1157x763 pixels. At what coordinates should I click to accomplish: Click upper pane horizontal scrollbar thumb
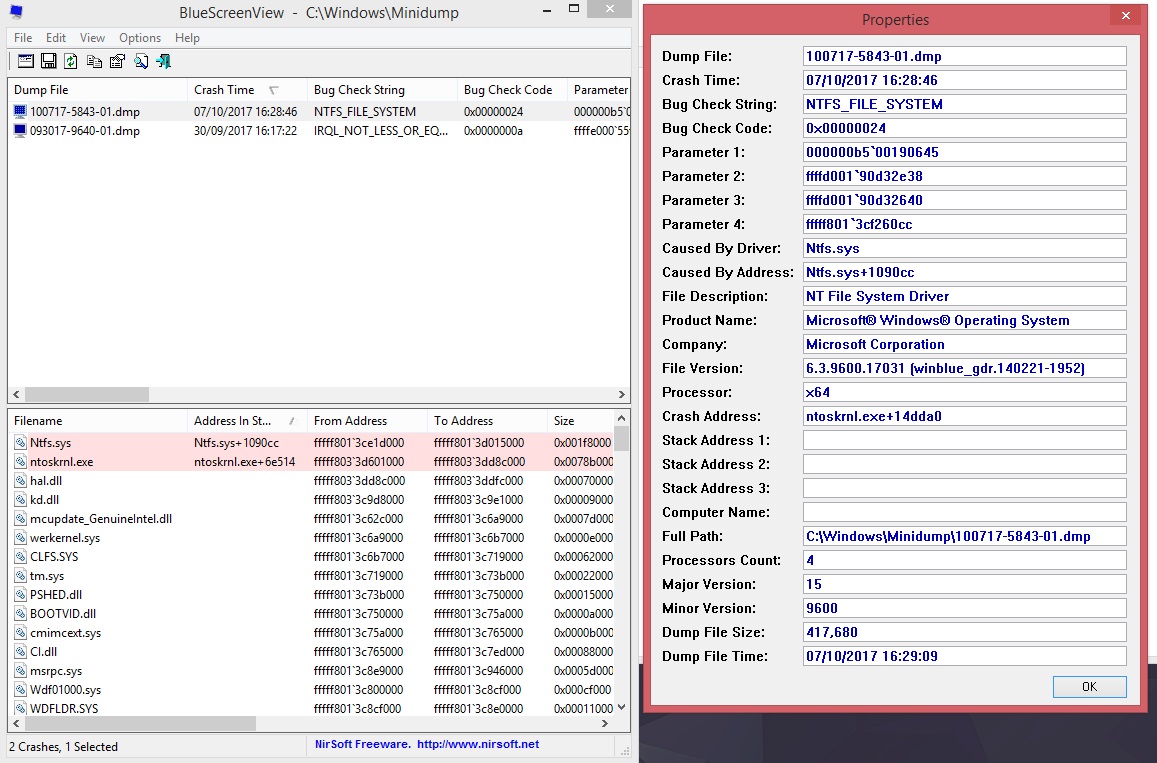86,395
